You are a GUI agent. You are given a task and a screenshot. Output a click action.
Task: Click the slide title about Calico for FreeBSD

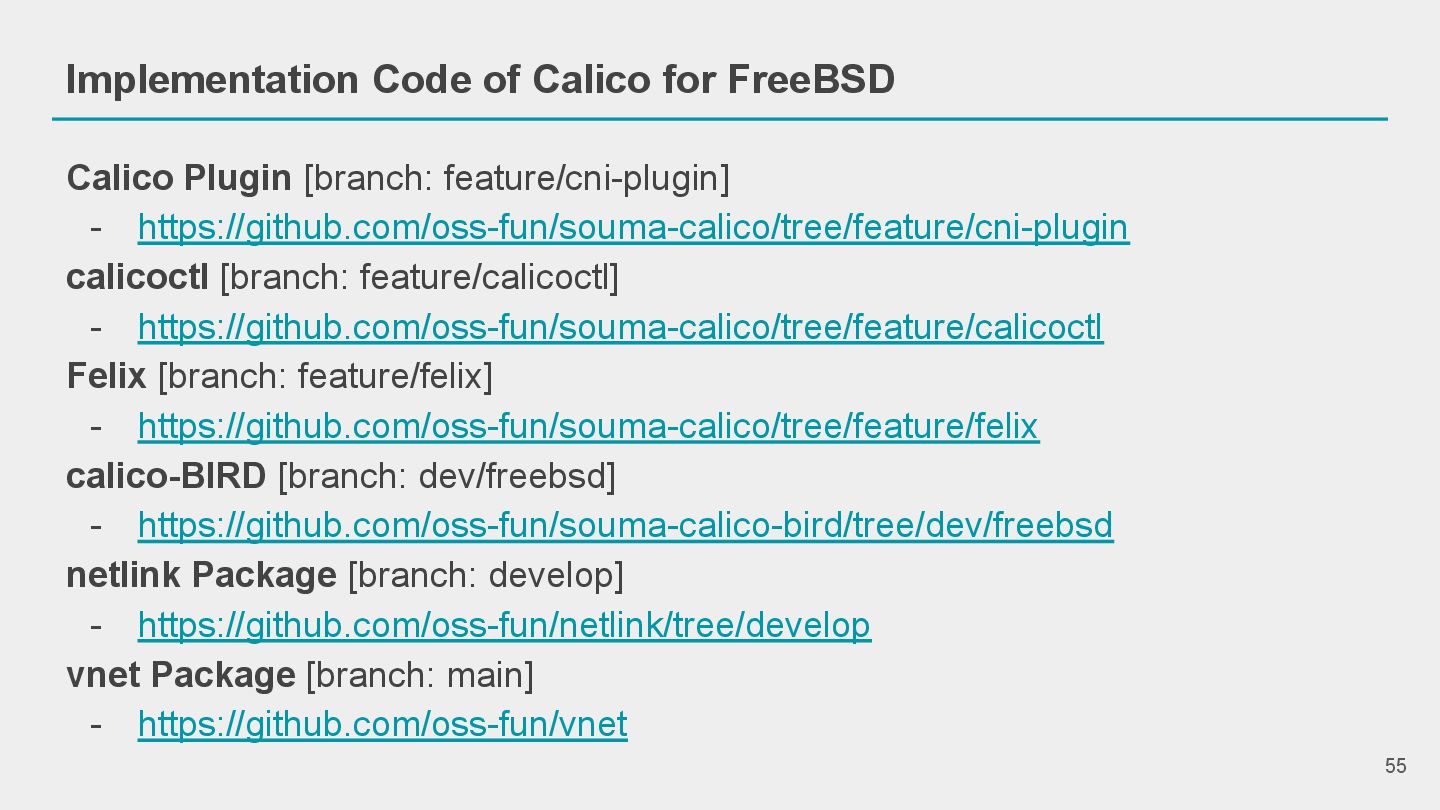[x=480, y=79]
